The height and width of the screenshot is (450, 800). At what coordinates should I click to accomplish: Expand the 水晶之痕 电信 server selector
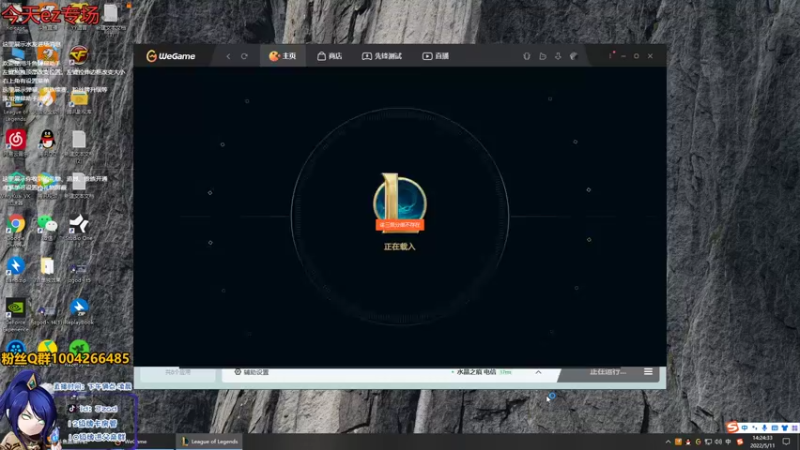click(538, 372)
